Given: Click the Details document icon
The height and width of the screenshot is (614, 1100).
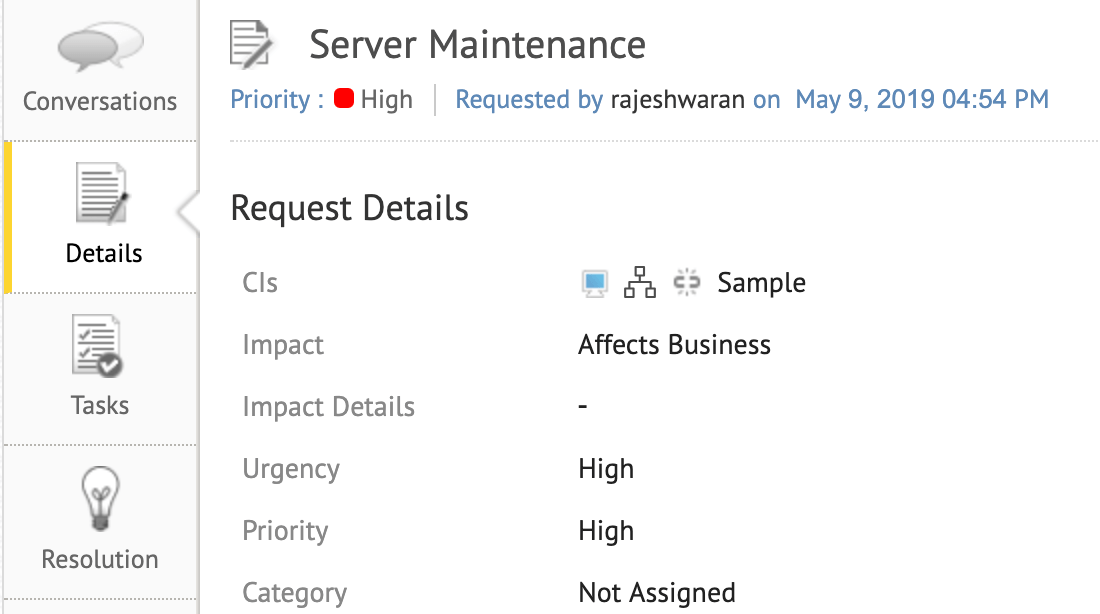Looking at the screenshot, I should pyautogui.click(x=103, y=196).
